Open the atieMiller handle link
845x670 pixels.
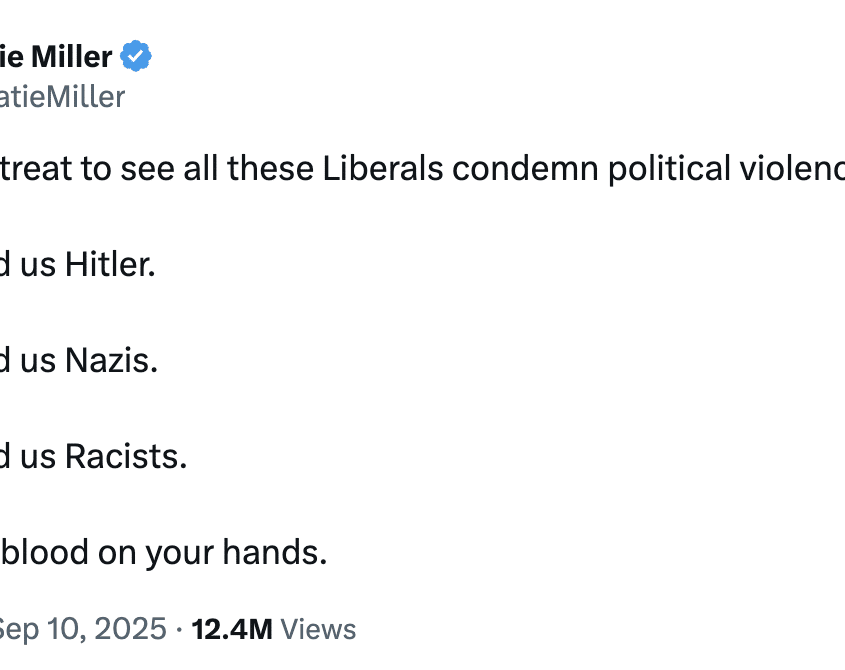(x=62, y=97)
